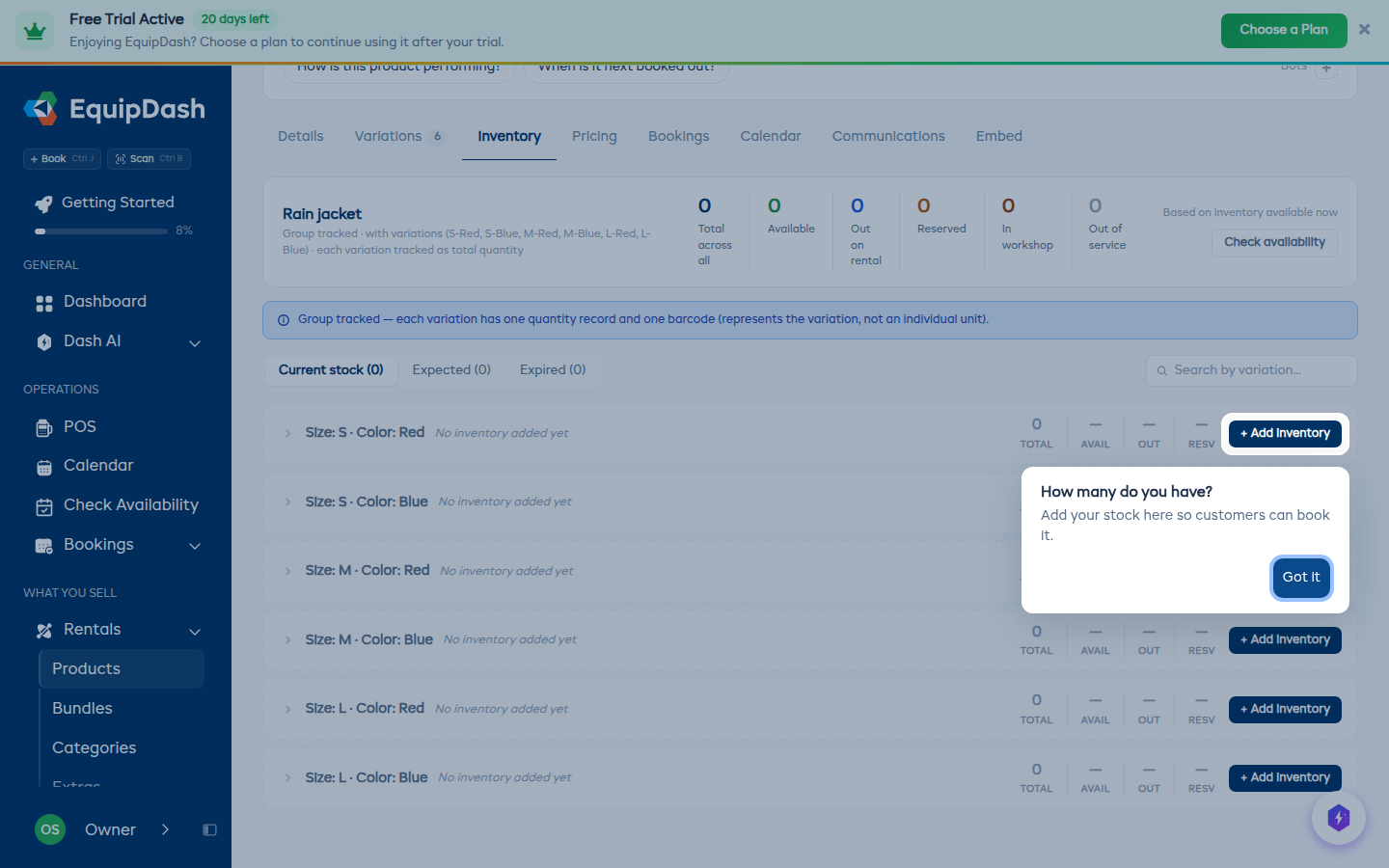Click the Calendar sidebar icon
1389x868 pixels.
pos(44,467)
